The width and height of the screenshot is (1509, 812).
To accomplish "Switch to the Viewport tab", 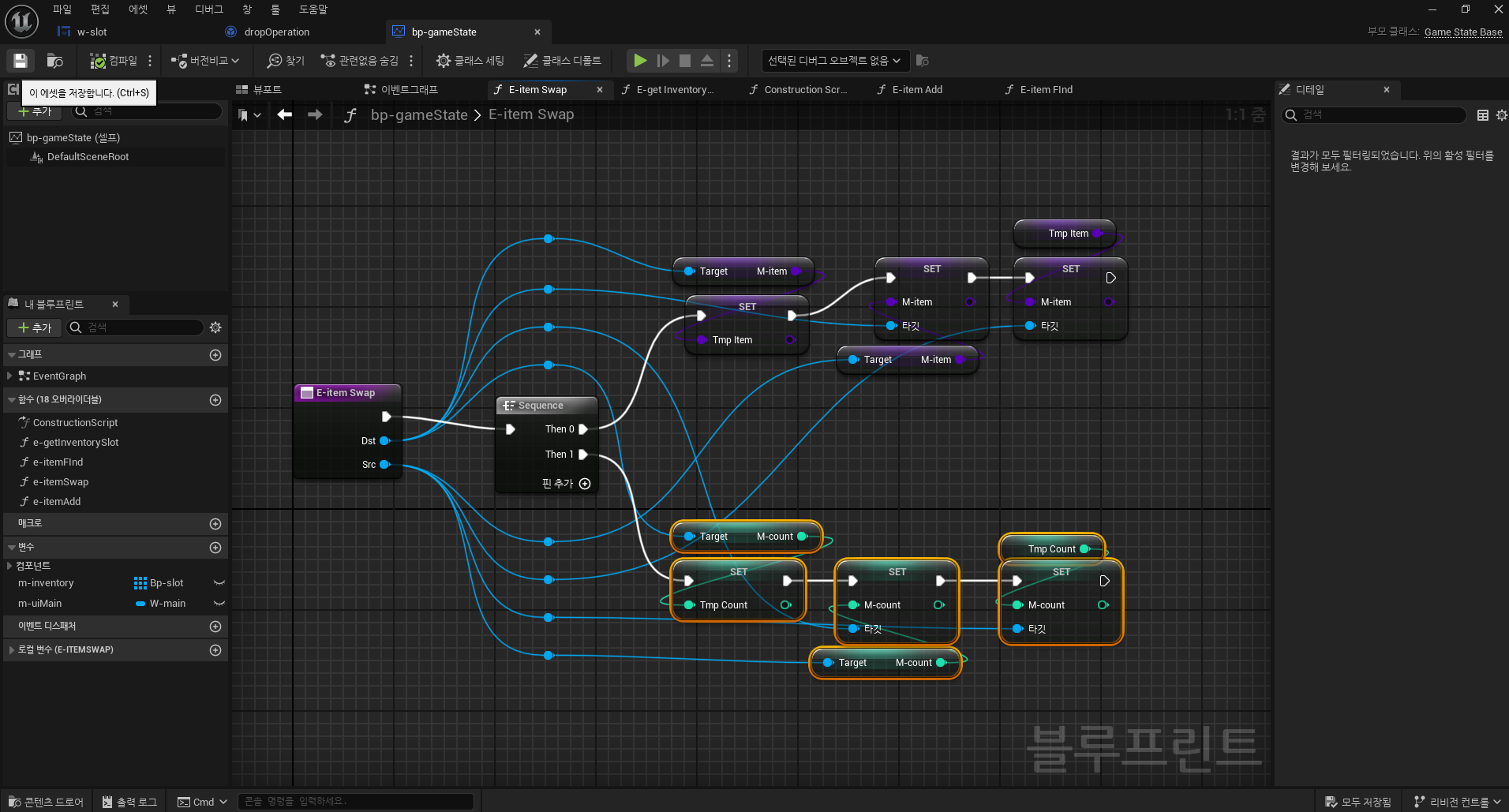I will point(259,90).
